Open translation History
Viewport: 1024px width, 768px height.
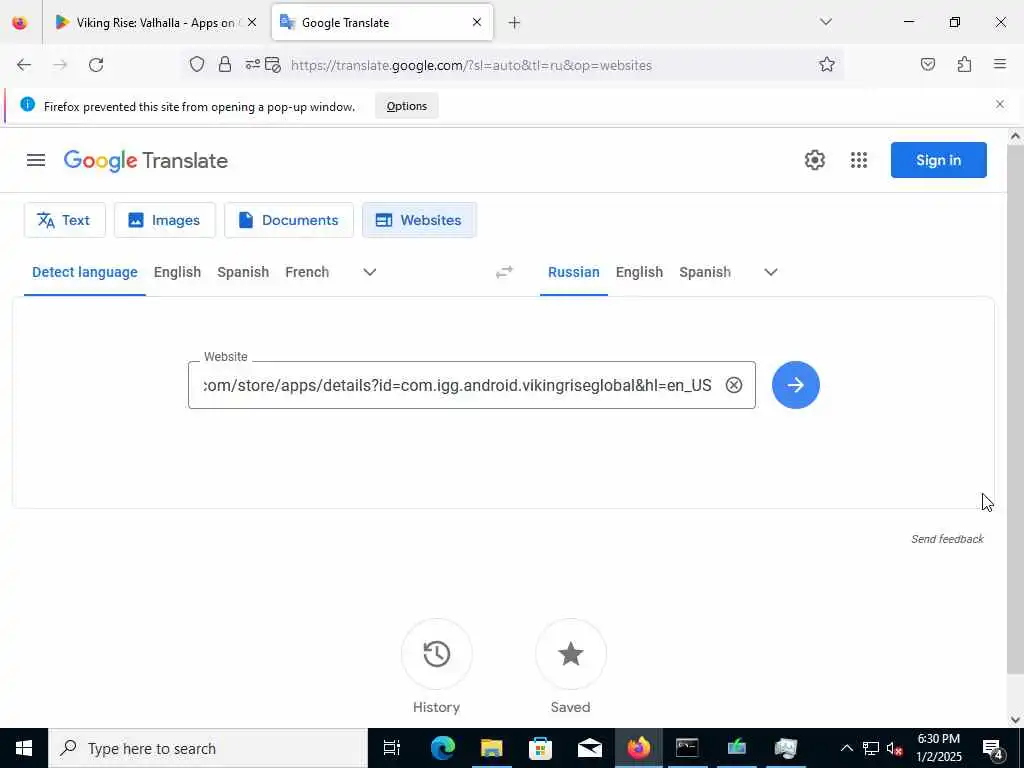pos(436,654)
